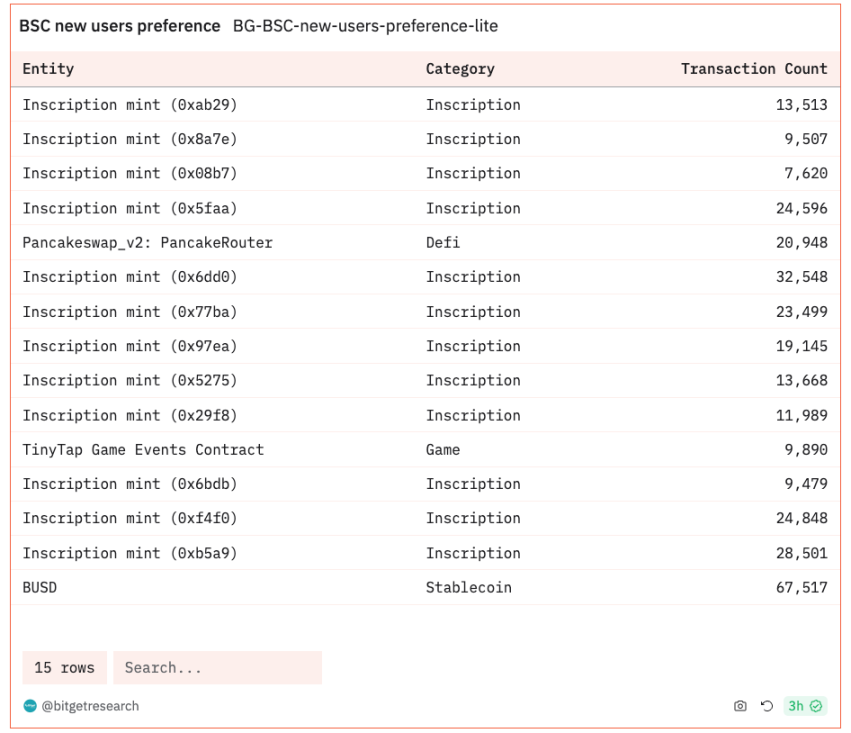
Task: Select the TinyTap Game Events Contract cell
Action: pyautogui.click(x=143, y=450)
